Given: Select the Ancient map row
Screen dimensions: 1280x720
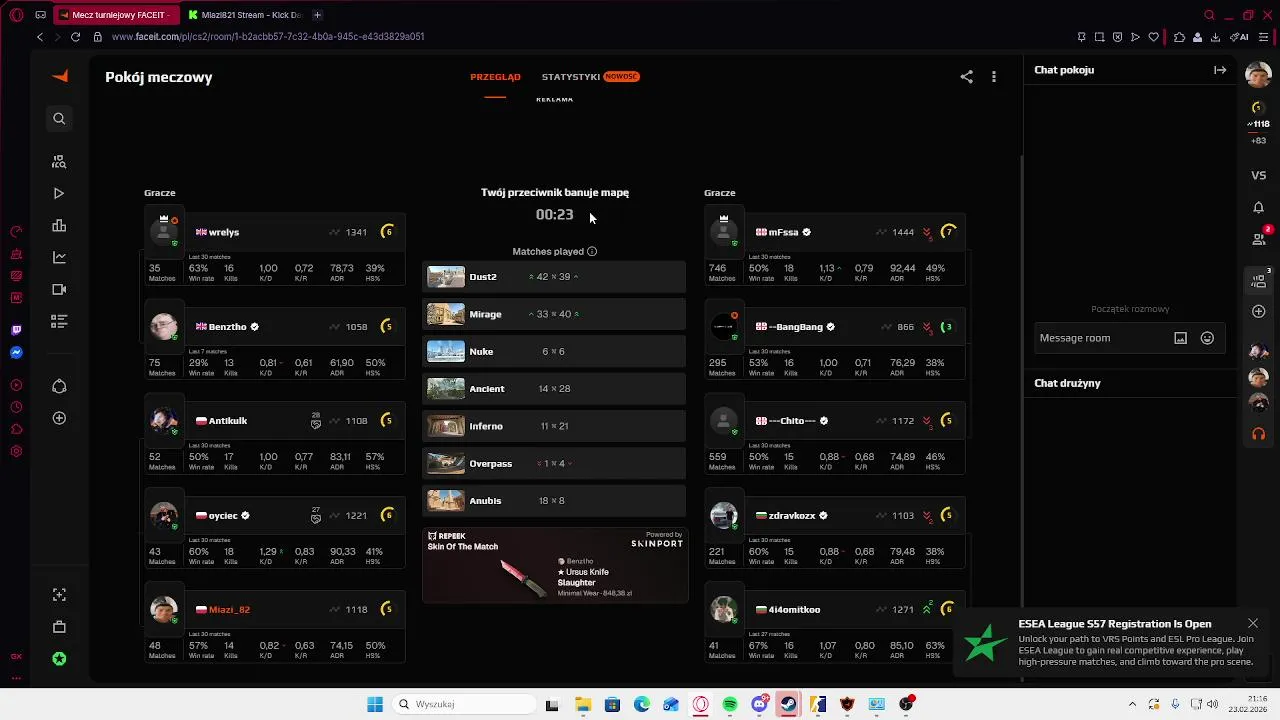Looking at the screenshot, I should [554, 389].
